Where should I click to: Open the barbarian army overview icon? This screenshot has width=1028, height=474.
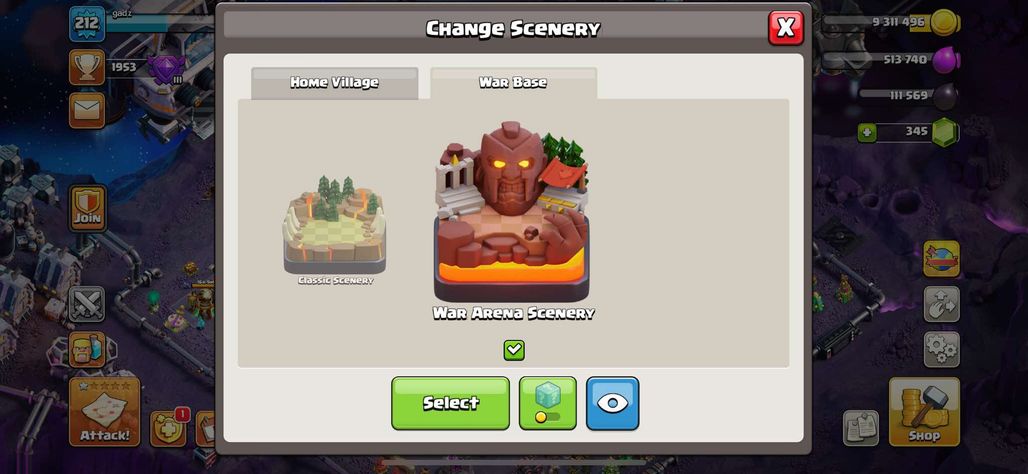87,349
